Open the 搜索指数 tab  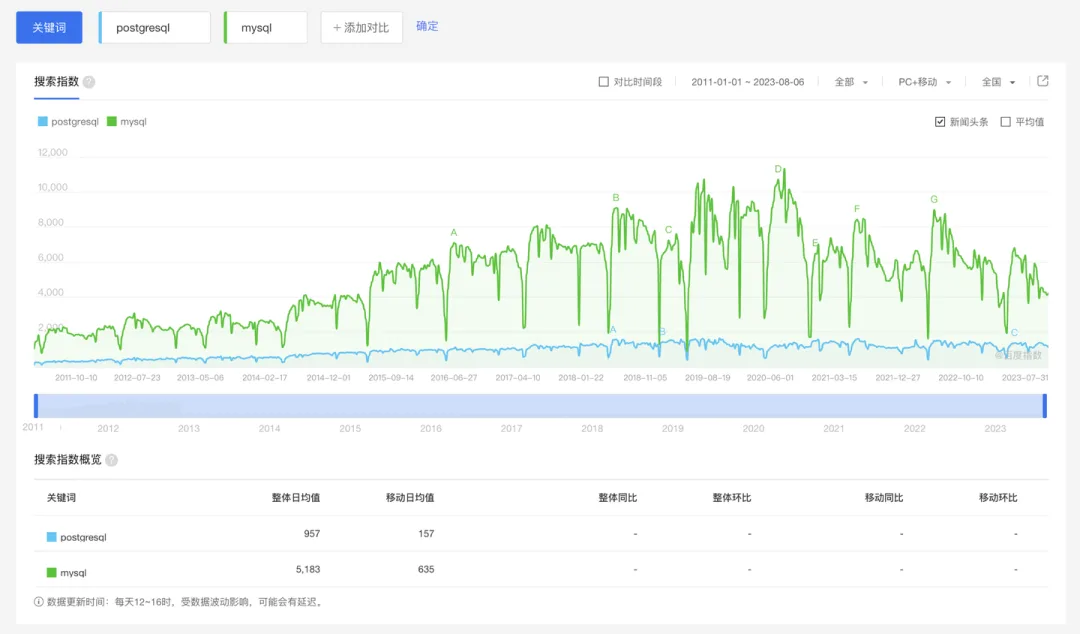tap(56, 81)
